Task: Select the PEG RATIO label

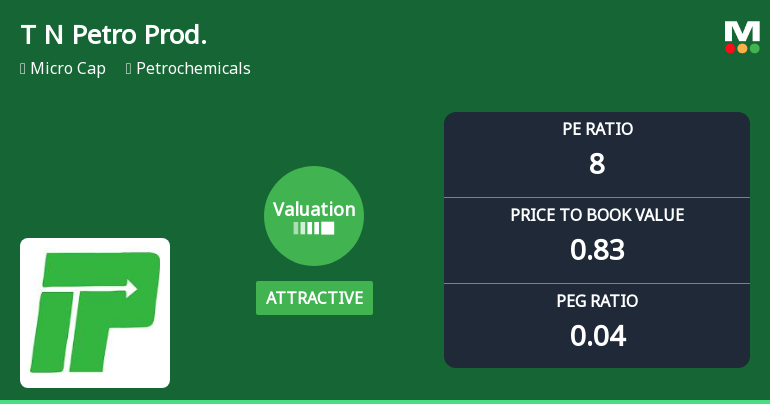Action: [597, 301]
